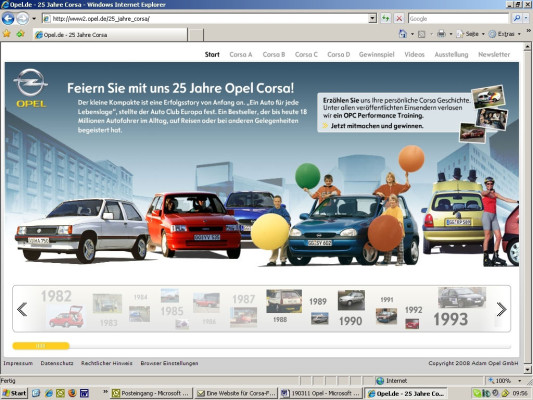Click the RSS feeds toolbar icon

click(422, 34)
